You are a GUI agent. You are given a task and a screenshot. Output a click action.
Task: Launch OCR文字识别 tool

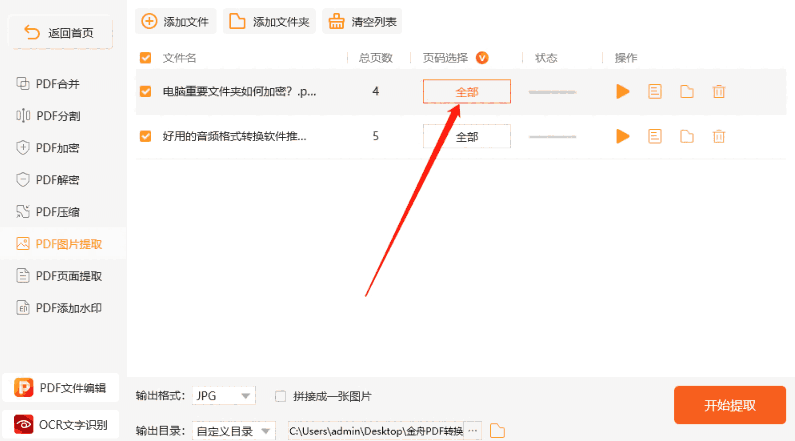pos(60,424)
